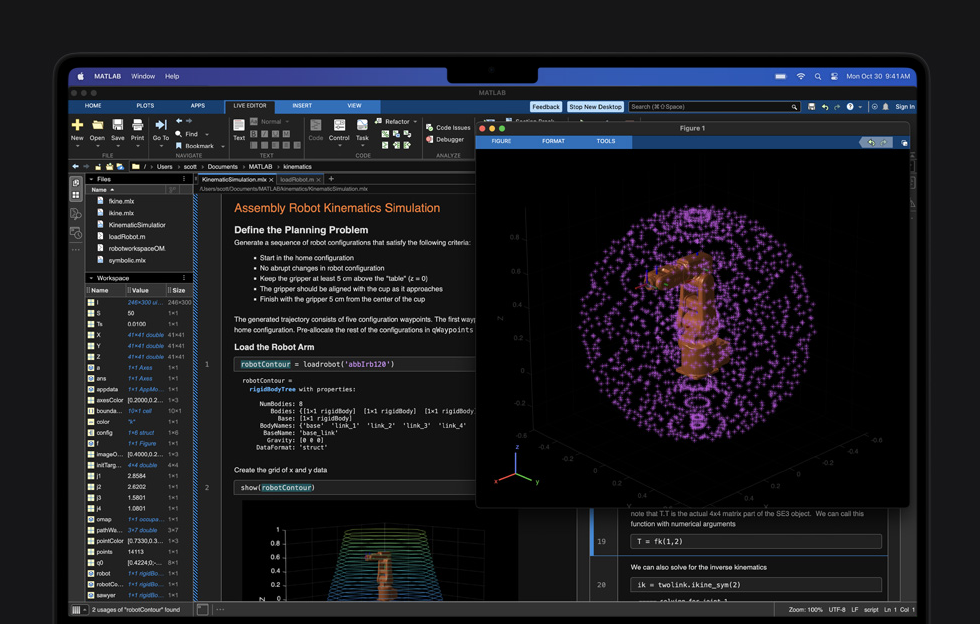Select symbolic.mlx in Files list
The height and width of the screenshot is (624, 980).
(x=127, y=260)
